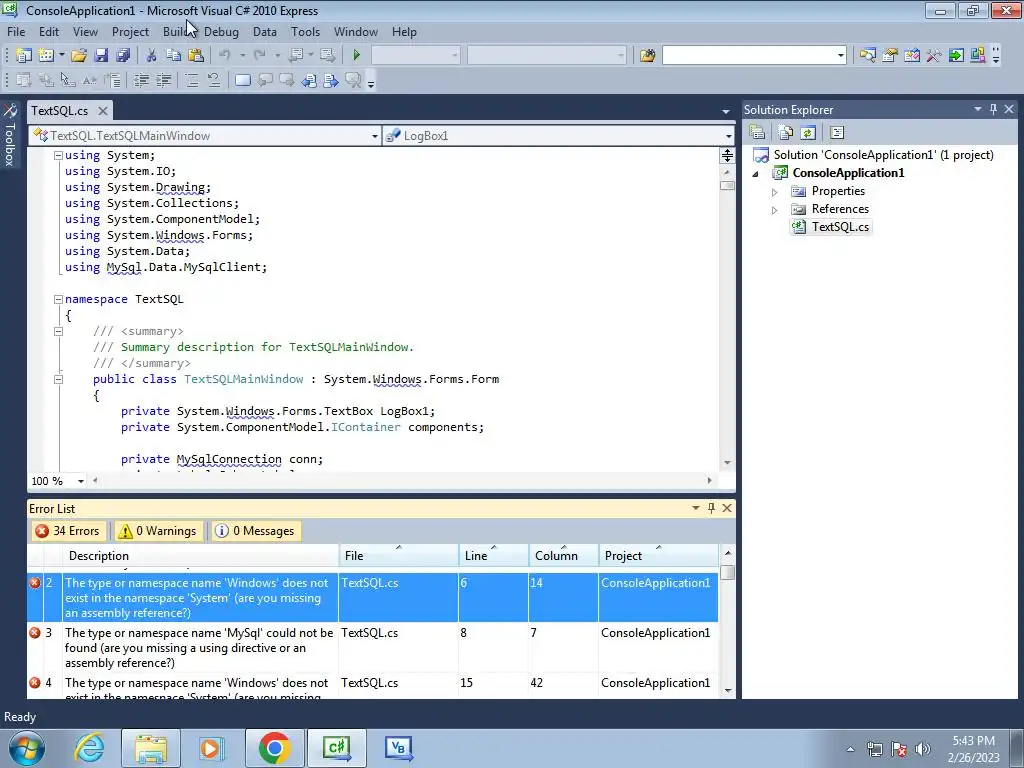Viewport: 1024px width, 768px height.
Task: Click the Paste clipboard icon
Action: tap(195, 56)
